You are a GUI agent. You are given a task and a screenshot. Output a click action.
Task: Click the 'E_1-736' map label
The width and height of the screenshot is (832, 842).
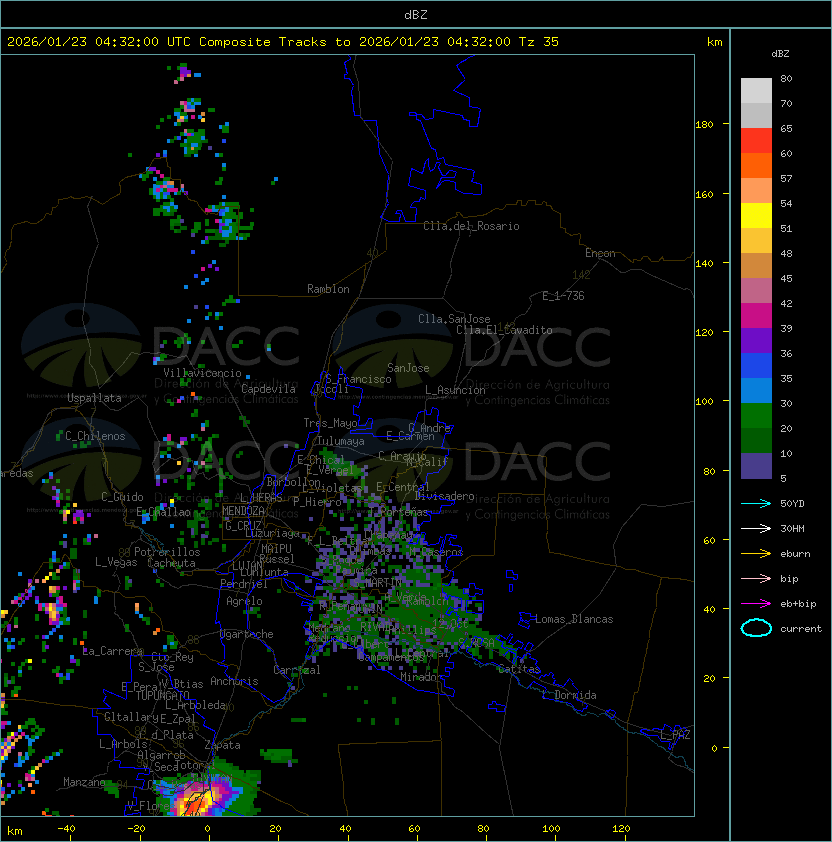[563, 296]
